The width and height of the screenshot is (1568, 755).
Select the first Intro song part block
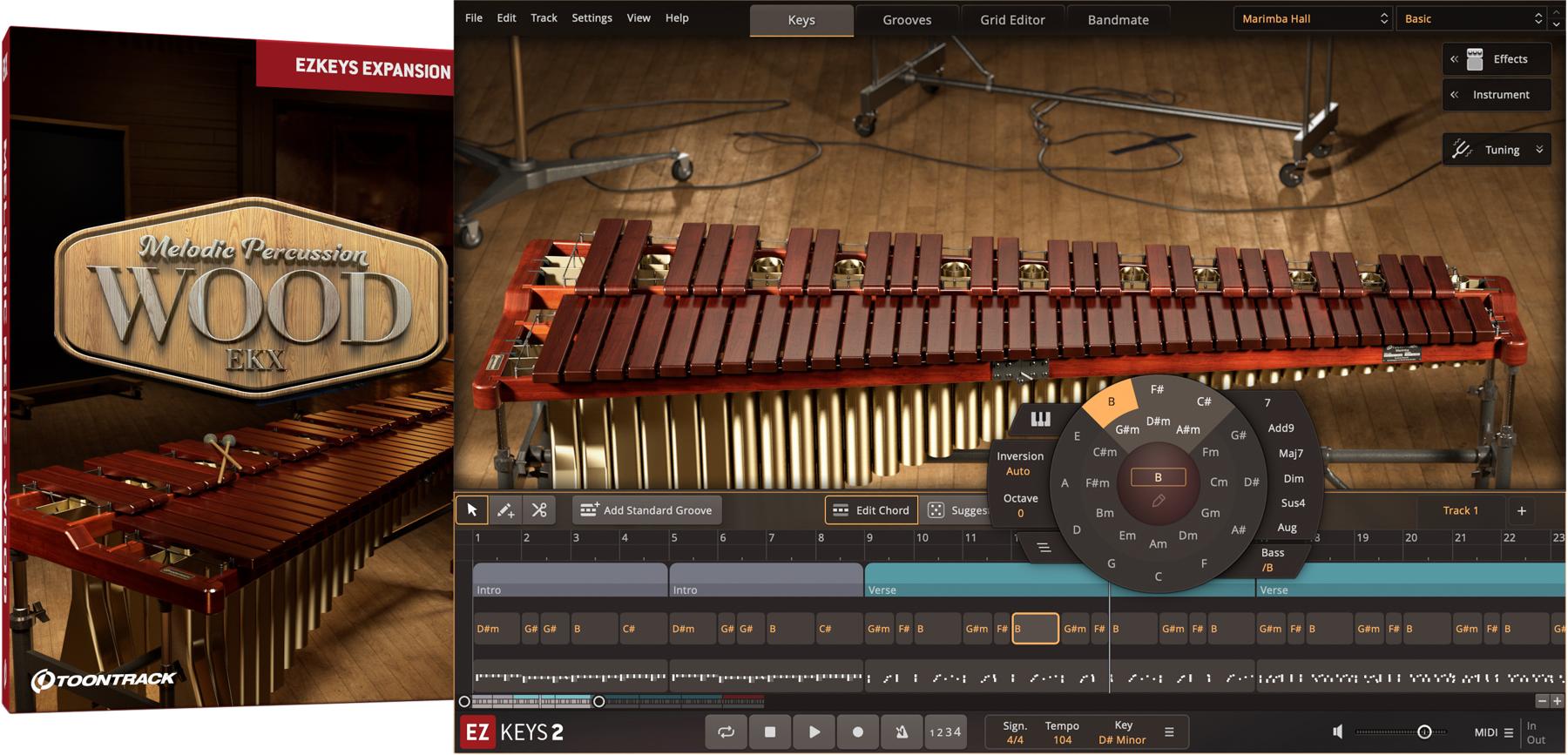click(x=570, y=580)
